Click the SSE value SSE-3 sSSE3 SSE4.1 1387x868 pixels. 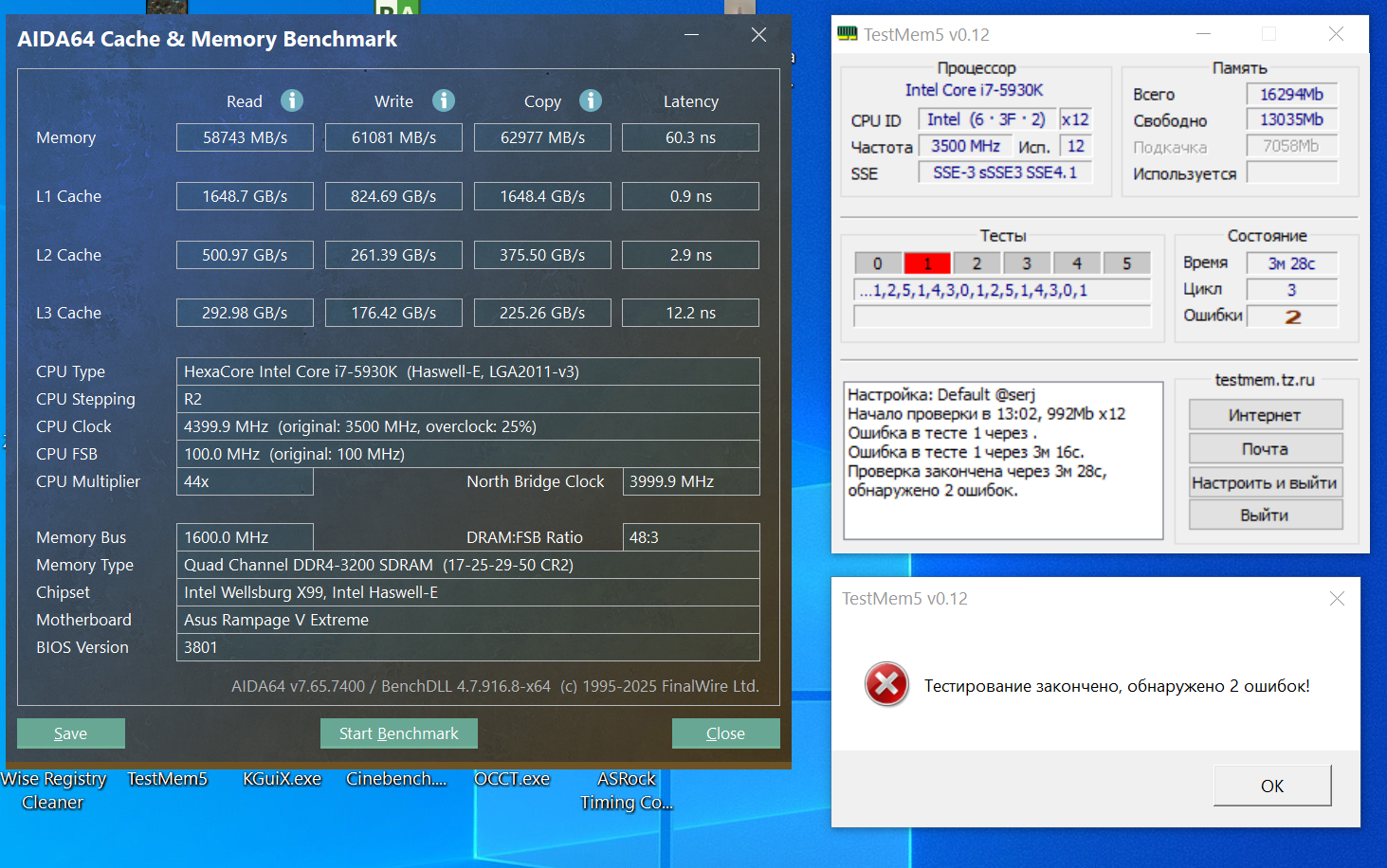[x=1005, y=172]
